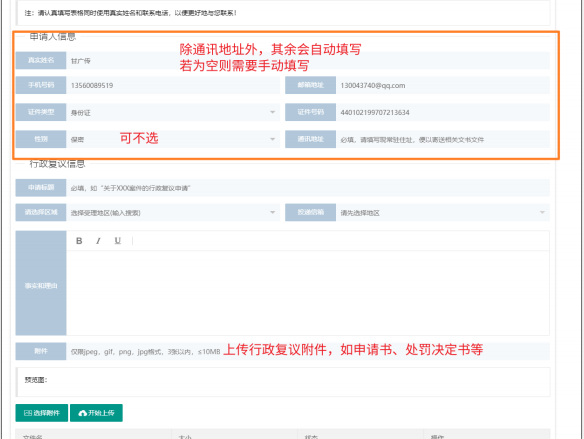584x439 pixels.
Task: Click the email field 130043740@qq.com
Action: click(x=443, y=85)
